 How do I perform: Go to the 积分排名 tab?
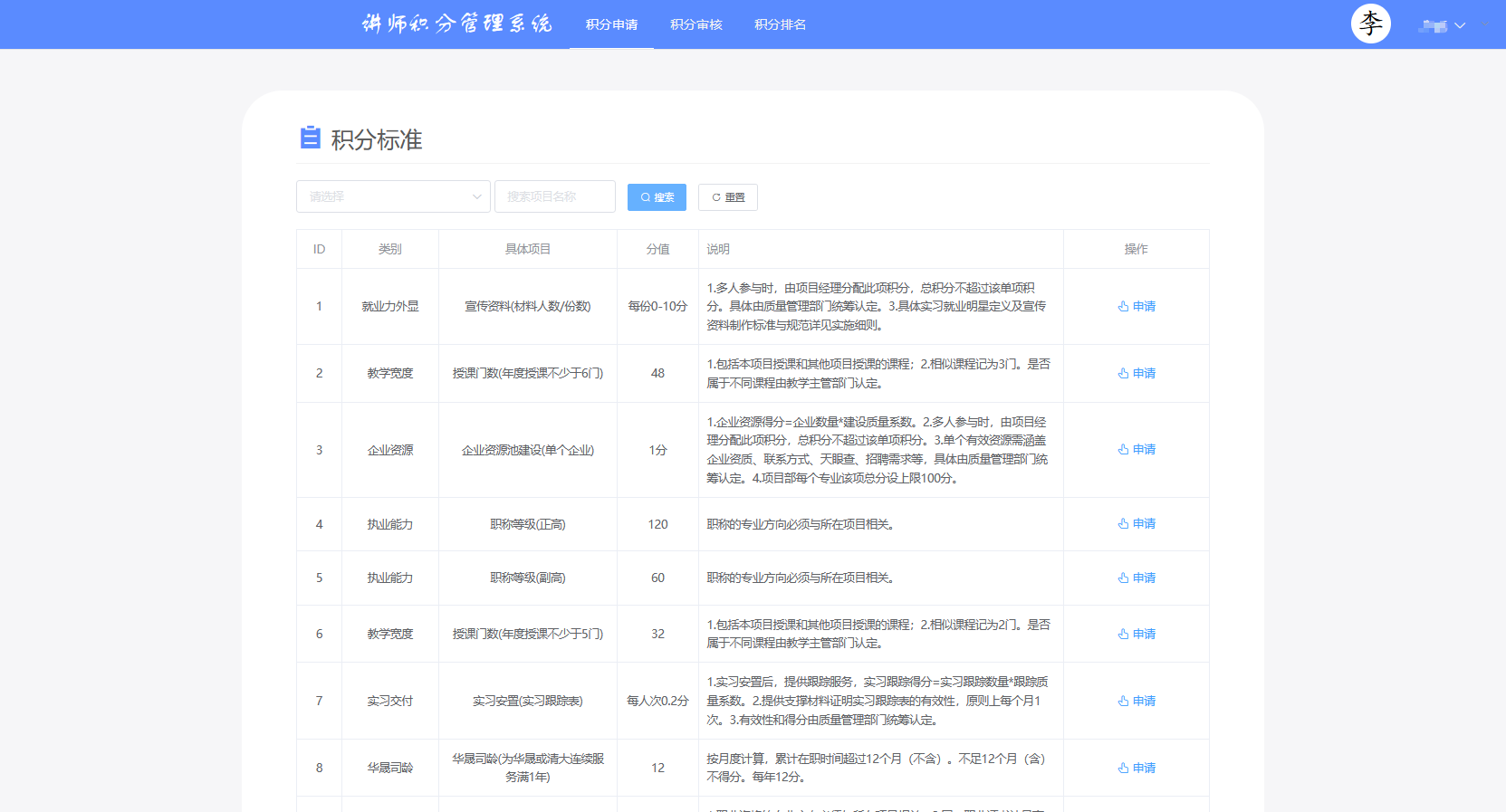780,24
